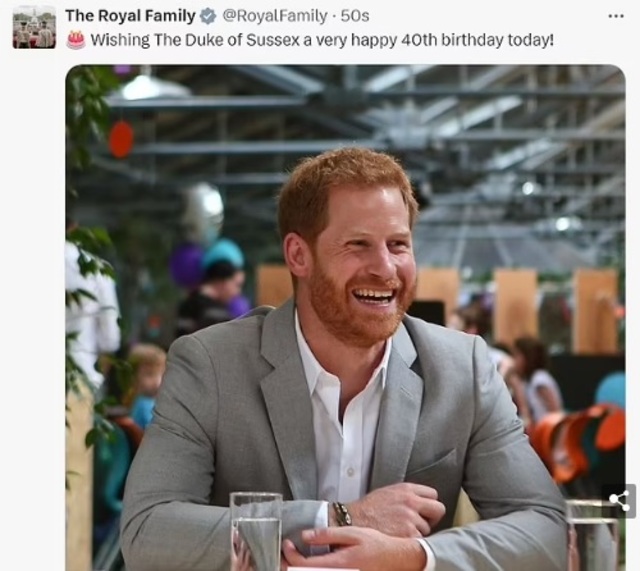Click the wristwatch in the photo
This screenshot has height=571, width=640.
click(342, 513)
